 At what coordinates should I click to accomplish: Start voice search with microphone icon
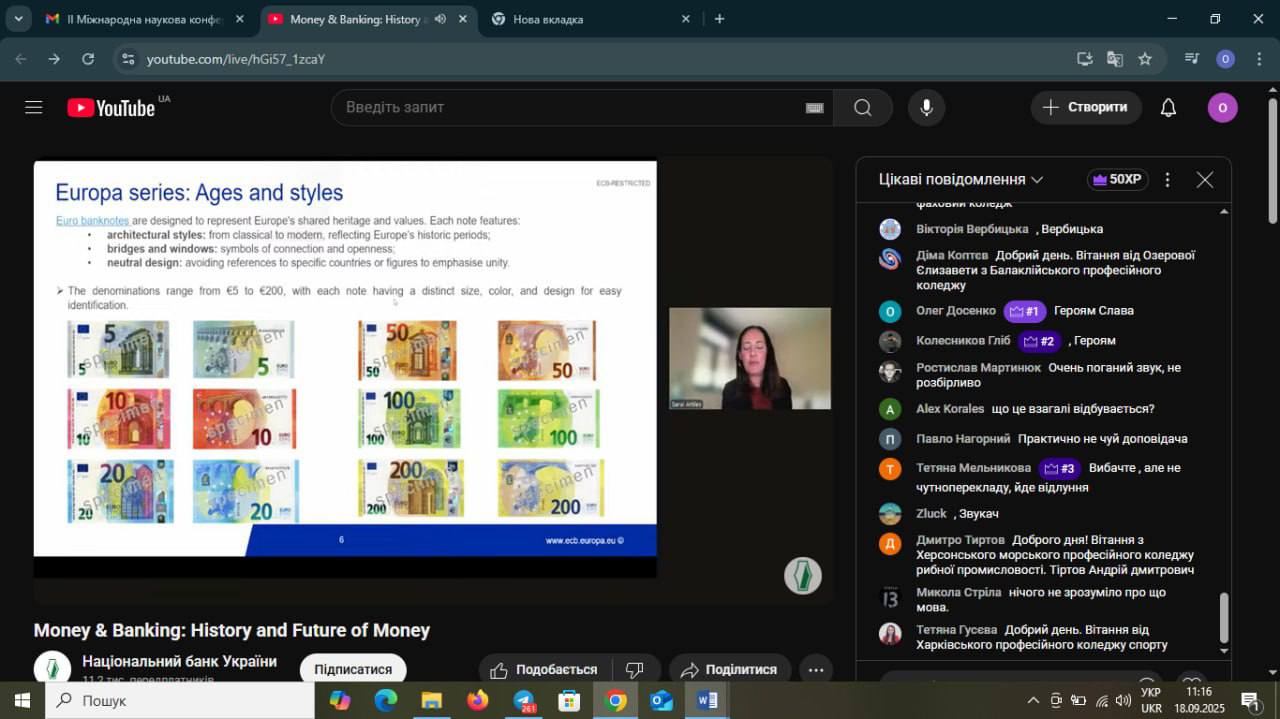pyautogui.click(x=926, y=107)
